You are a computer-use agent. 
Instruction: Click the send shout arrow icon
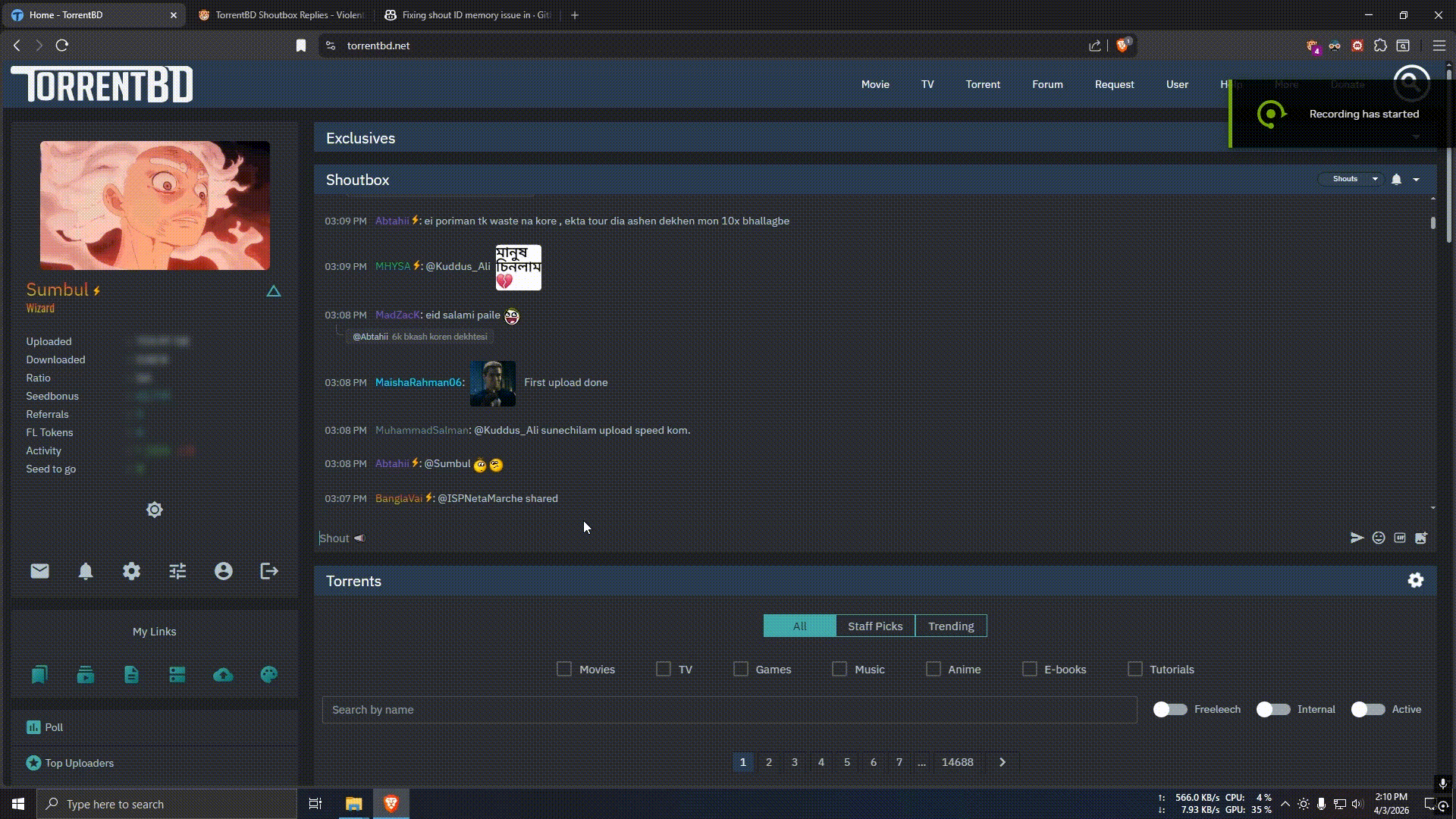tap(1357, 538)
